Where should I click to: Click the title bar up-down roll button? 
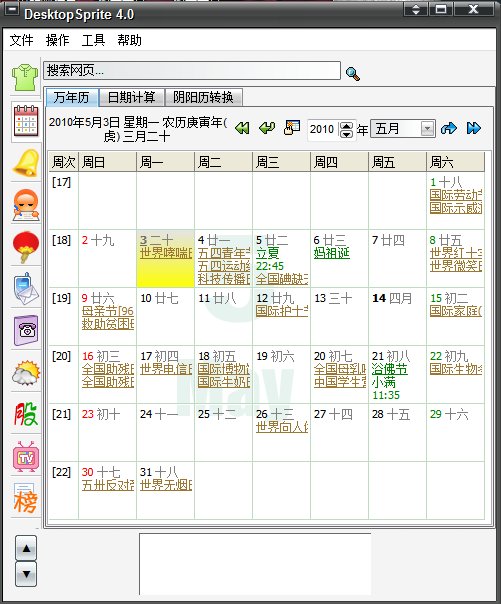pyautogui.click(x=416, y=9)
